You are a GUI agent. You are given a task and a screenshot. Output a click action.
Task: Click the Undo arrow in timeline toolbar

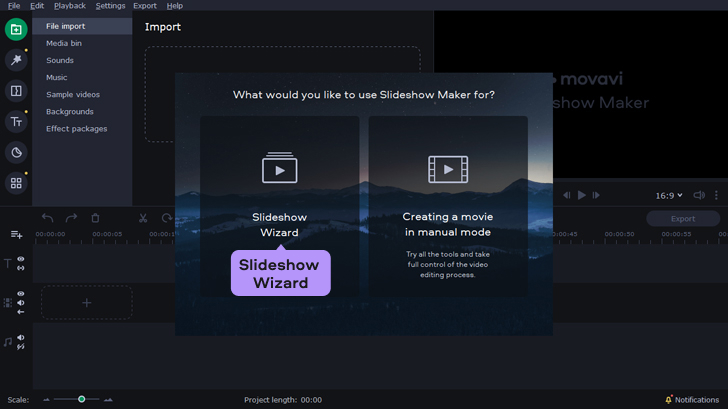(x=47, y=218)
